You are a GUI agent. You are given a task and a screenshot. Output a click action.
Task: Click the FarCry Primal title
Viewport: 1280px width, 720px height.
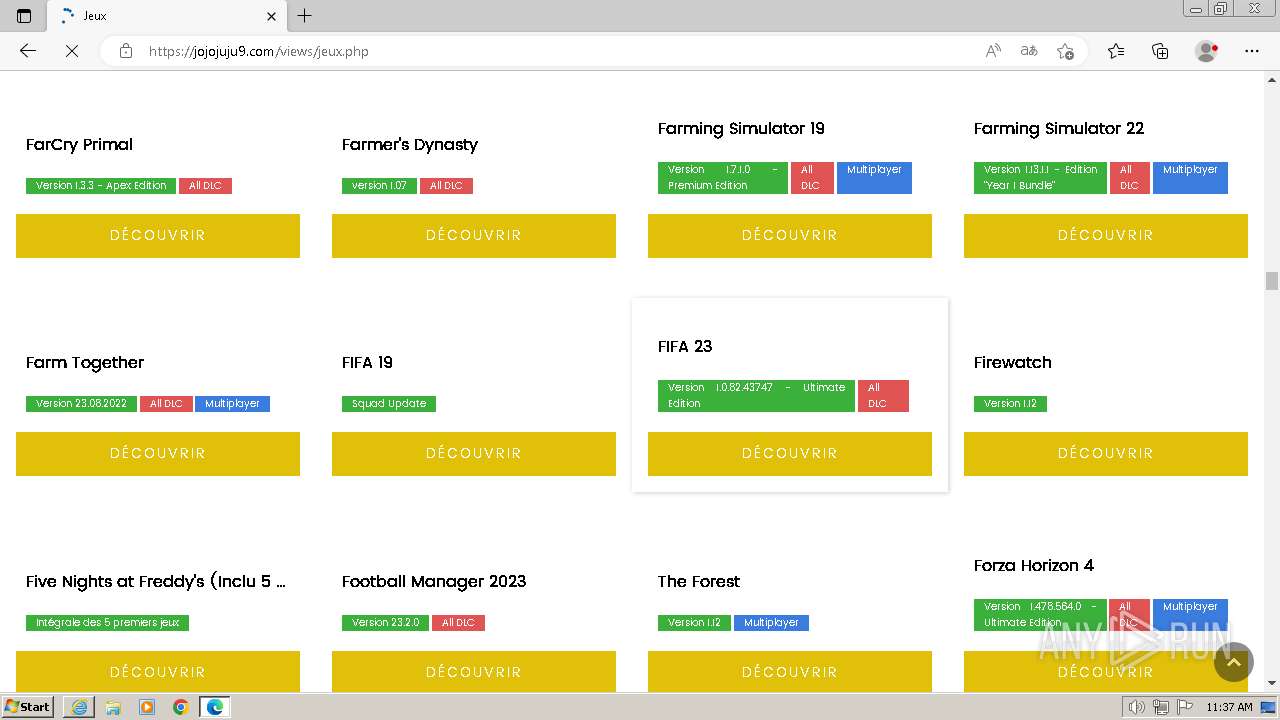point(79,145)
